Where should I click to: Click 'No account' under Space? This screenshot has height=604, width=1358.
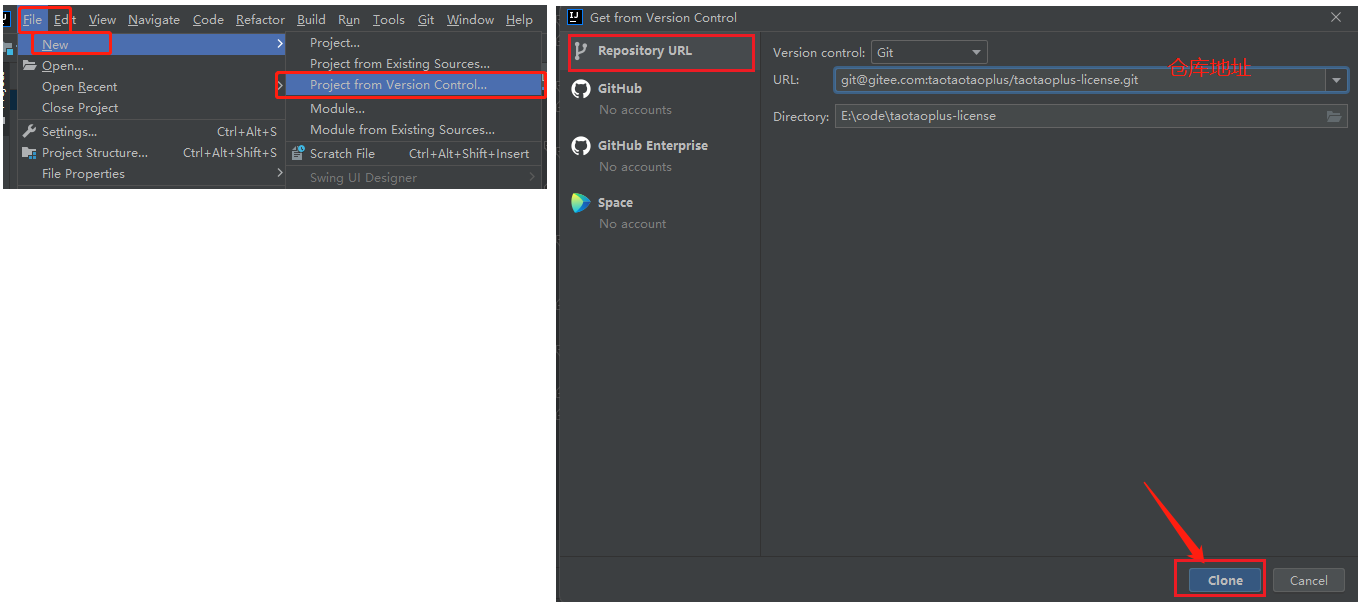(x=632, y=224)
